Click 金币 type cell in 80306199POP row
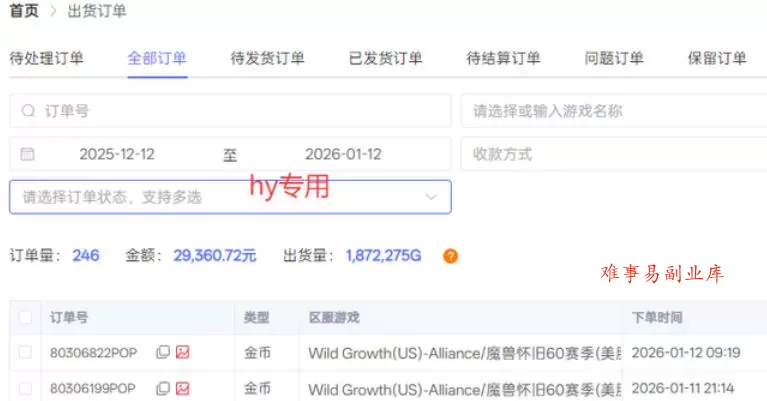The image size is (767, 401). click(x=257, y=389)
